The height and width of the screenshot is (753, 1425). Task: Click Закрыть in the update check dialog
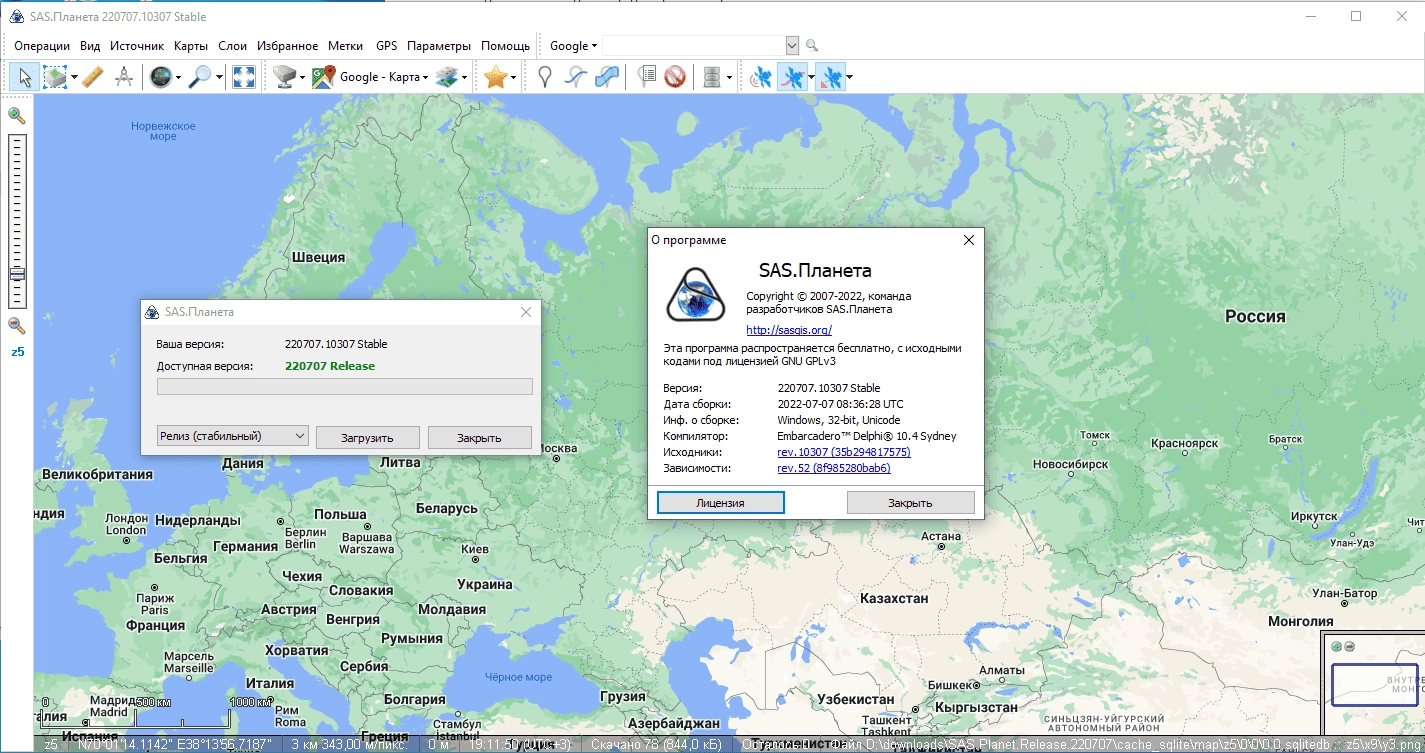pos(480,437)
